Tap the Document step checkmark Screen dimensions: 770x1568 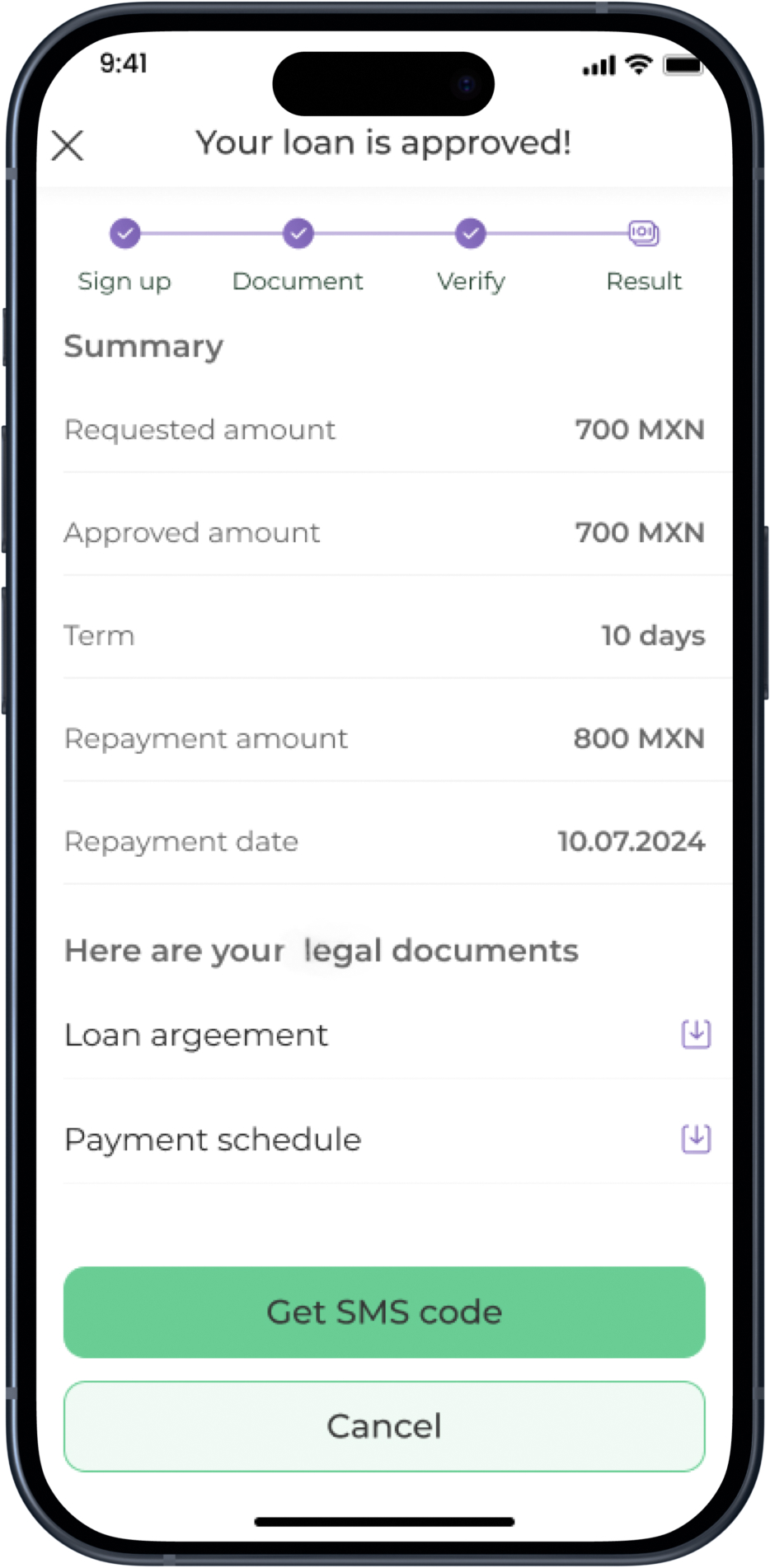[298, 233]
